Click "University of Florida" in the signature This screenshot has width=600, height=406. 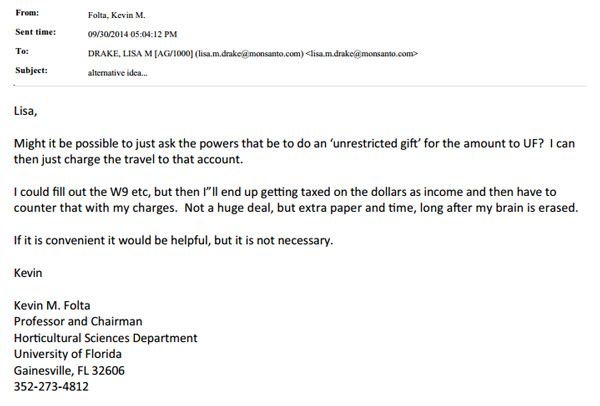(x=68, y=354)
